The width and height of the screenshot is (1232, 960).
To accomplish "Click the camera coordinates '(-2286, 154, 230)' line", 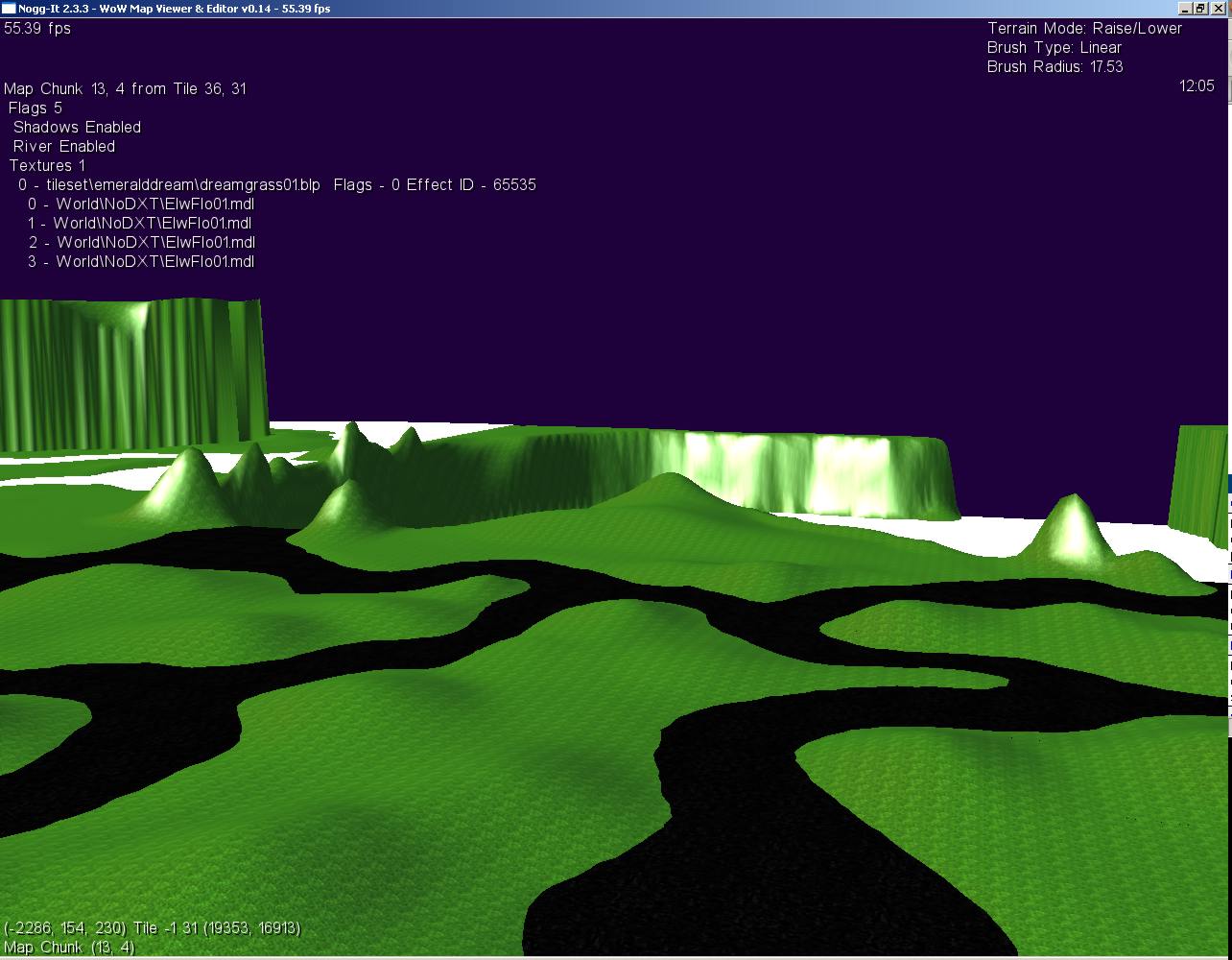I will pos(152,928).
